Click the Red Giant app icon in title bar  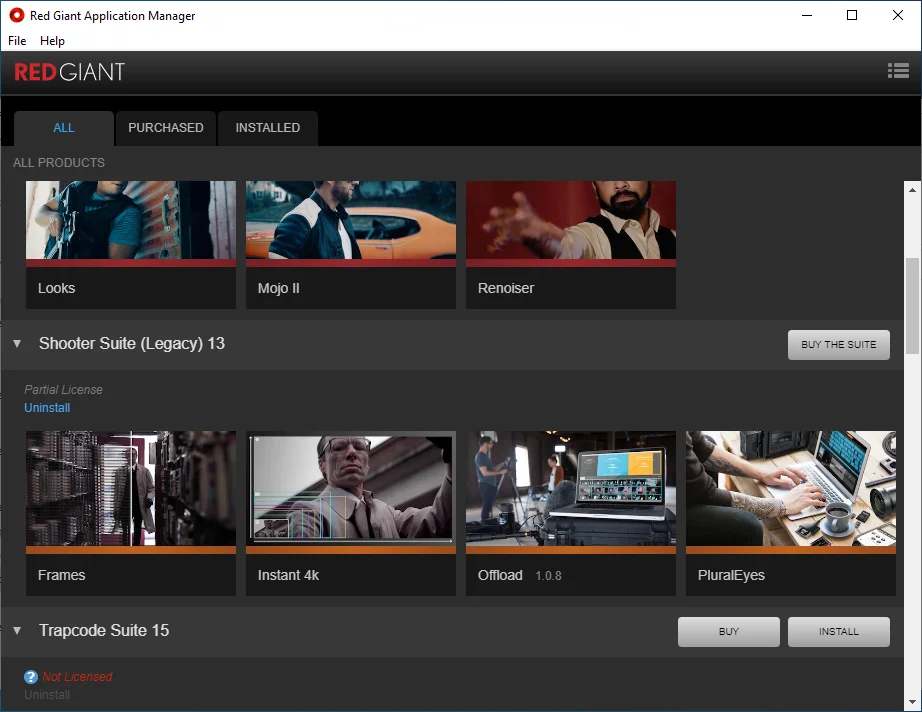[16, 15]
